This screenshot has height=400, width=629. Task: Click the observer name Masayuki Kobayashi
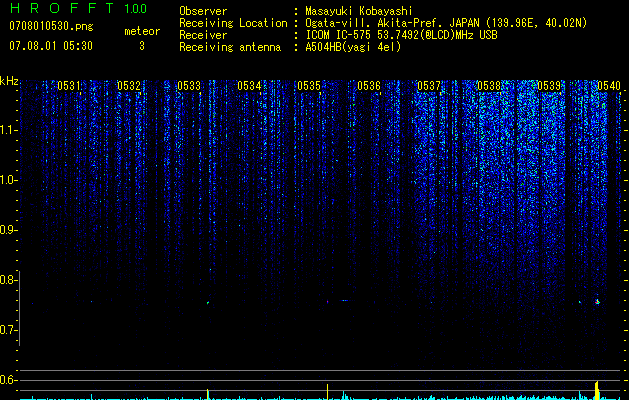click(359, 11)
